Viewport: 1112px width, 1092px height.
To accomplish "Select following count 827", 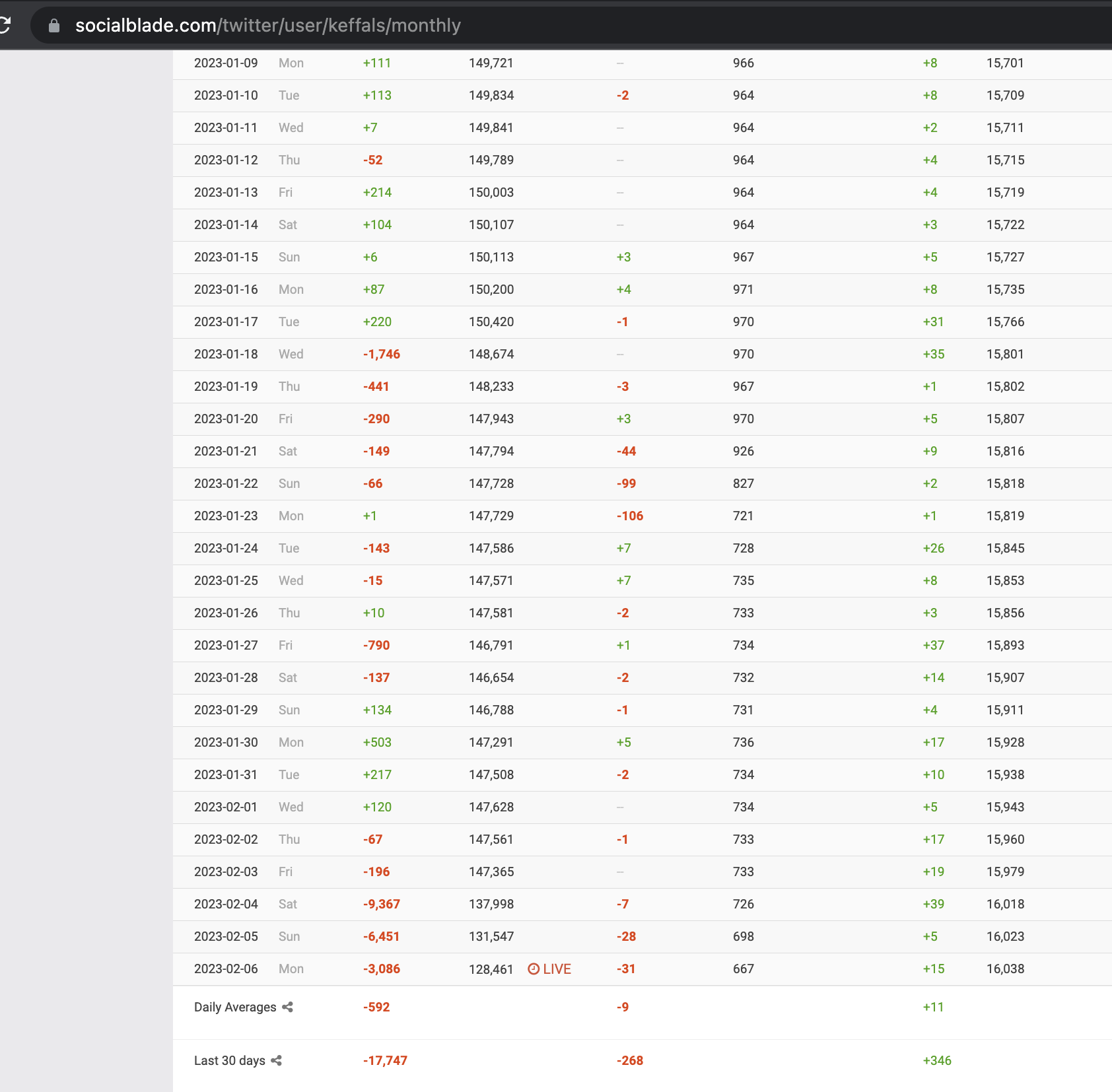I will (x=743, y=483).
